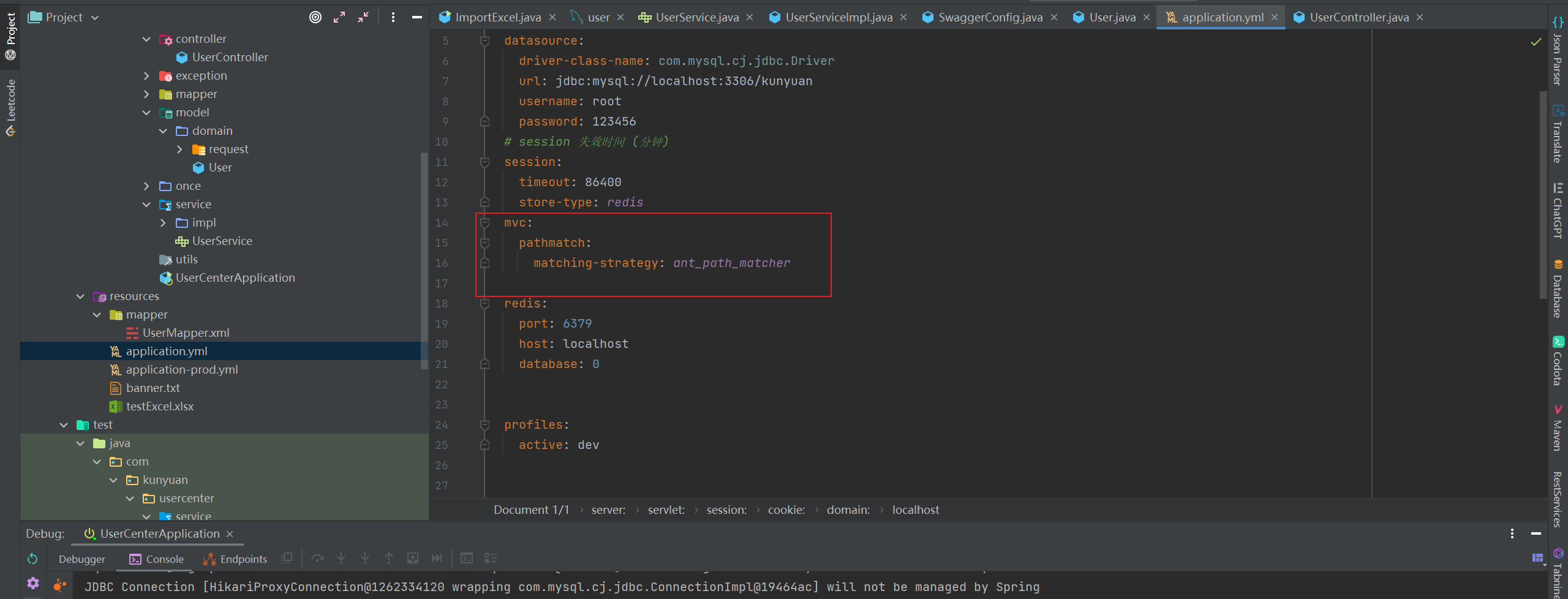Collapse the kunyuan test package
Viewport: 1568px width, 599px height.
pos(113,480)
